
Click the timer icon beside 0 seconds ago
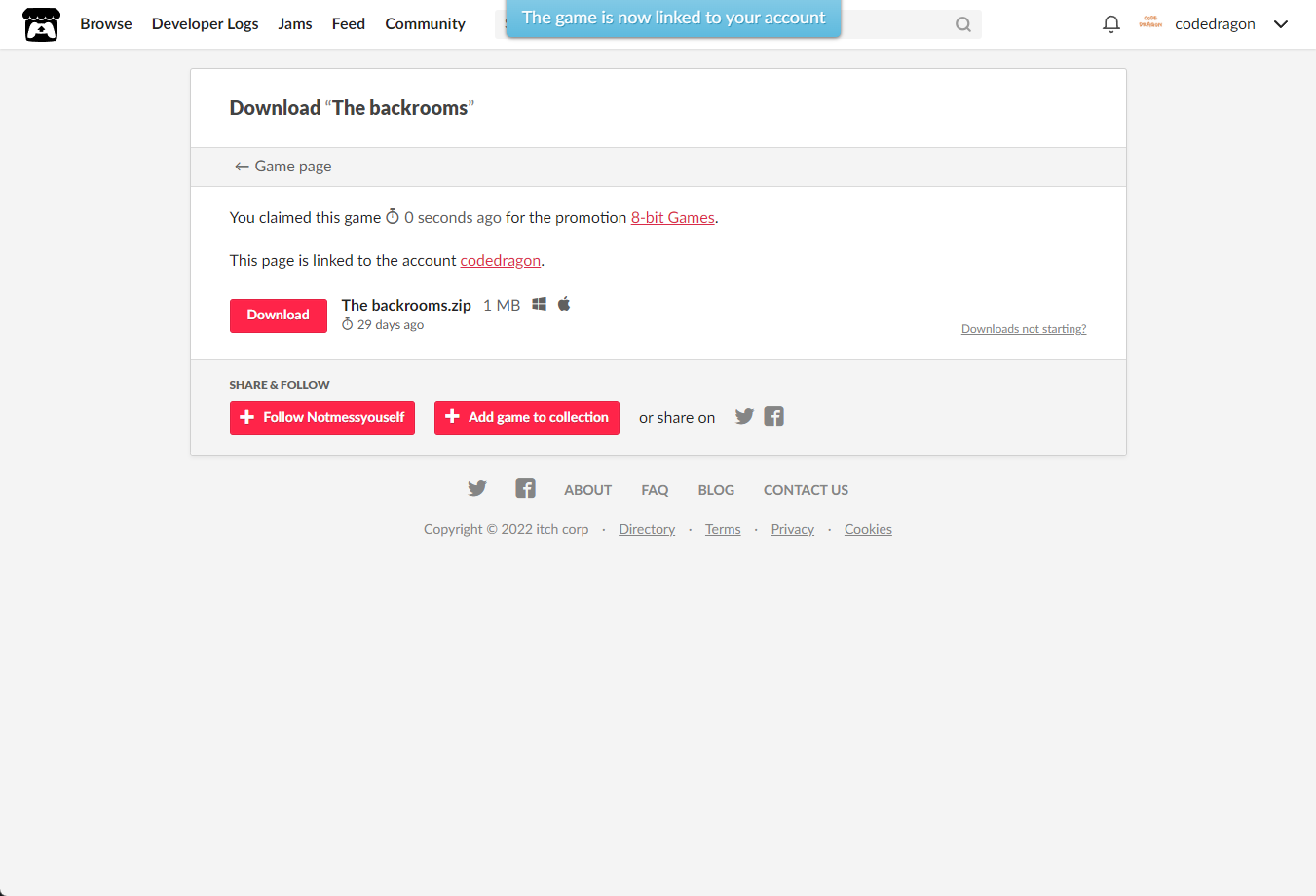pyautogui.click(x=393, y=217)
